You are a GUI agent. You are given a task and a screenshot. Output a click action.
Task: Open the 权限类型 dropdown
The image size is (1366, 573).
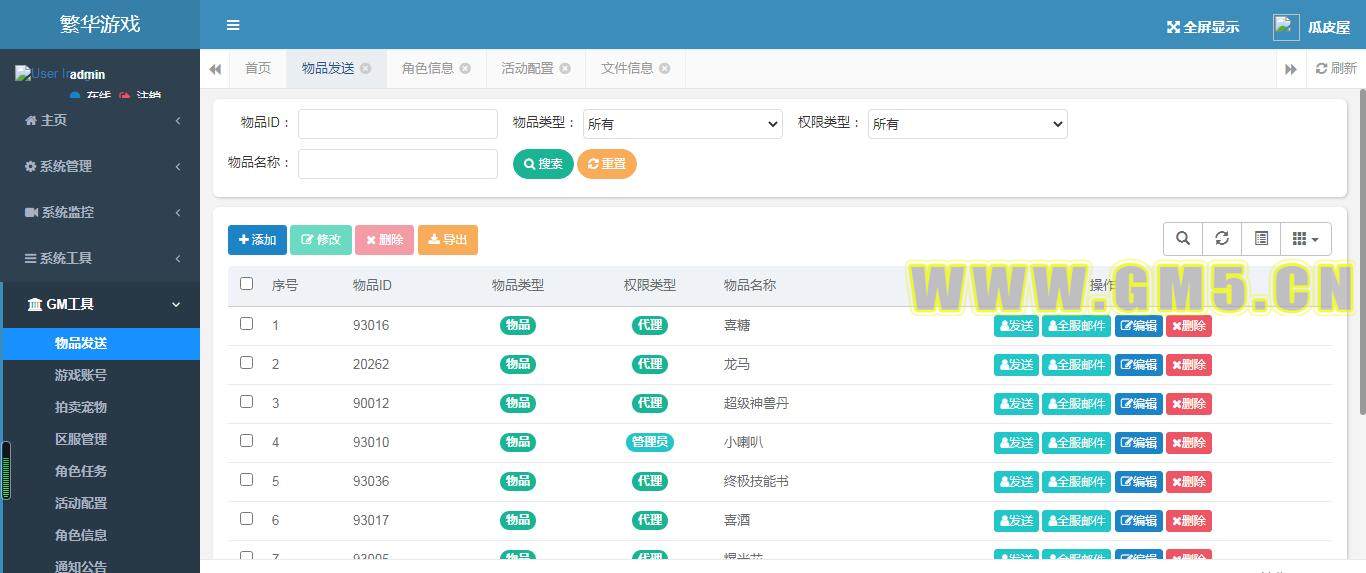click(x=967, y=124)
